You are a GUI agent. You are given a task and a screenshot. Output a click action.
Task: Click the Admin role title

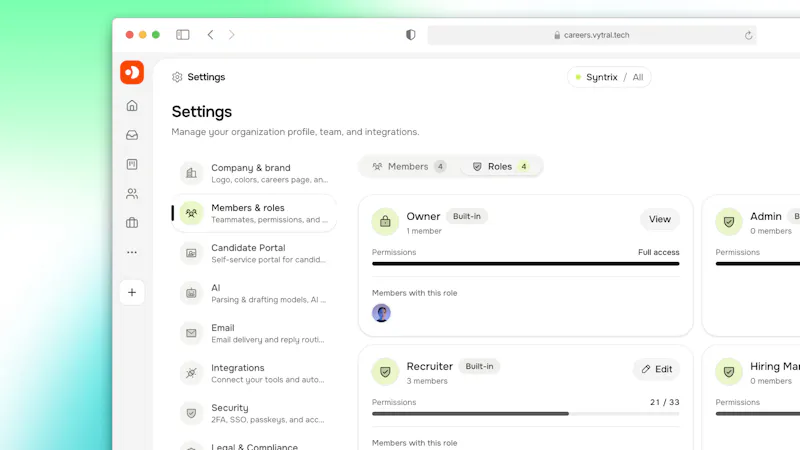point(766,216)
